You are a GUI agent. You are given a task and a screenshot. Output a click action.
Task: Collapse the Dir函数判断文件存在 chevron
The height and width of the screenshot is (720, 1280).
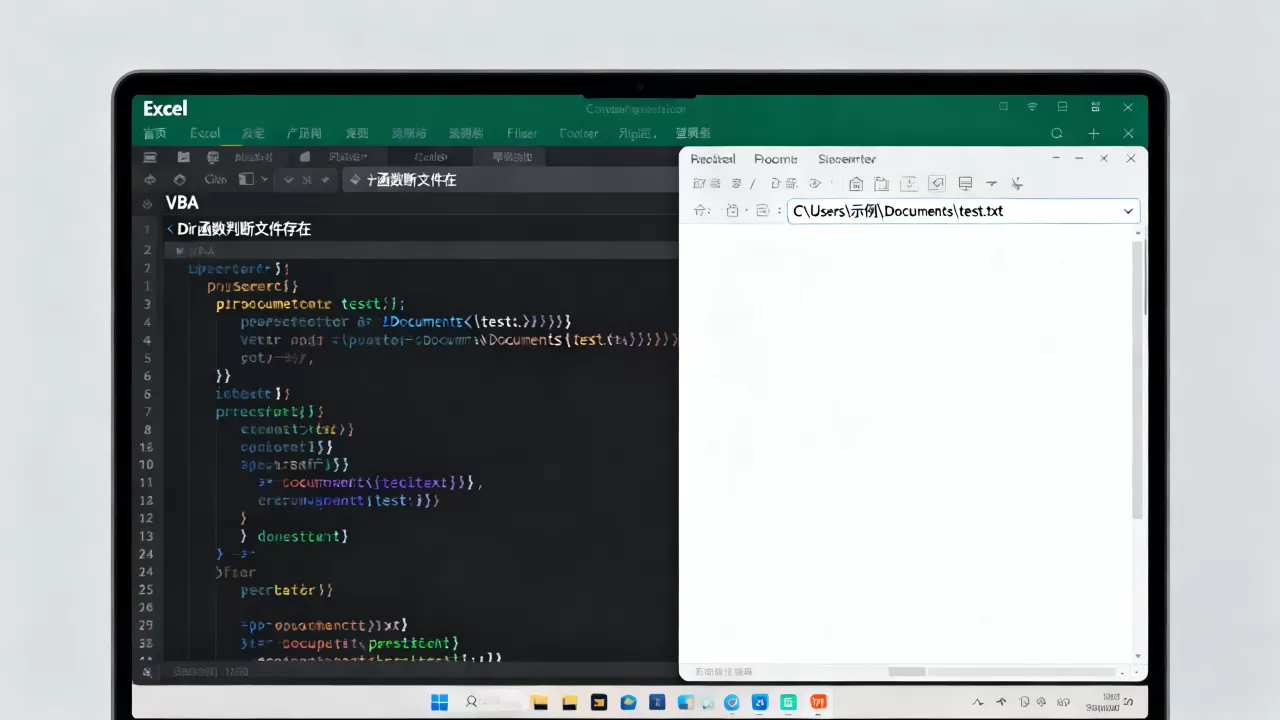point(170,229)
